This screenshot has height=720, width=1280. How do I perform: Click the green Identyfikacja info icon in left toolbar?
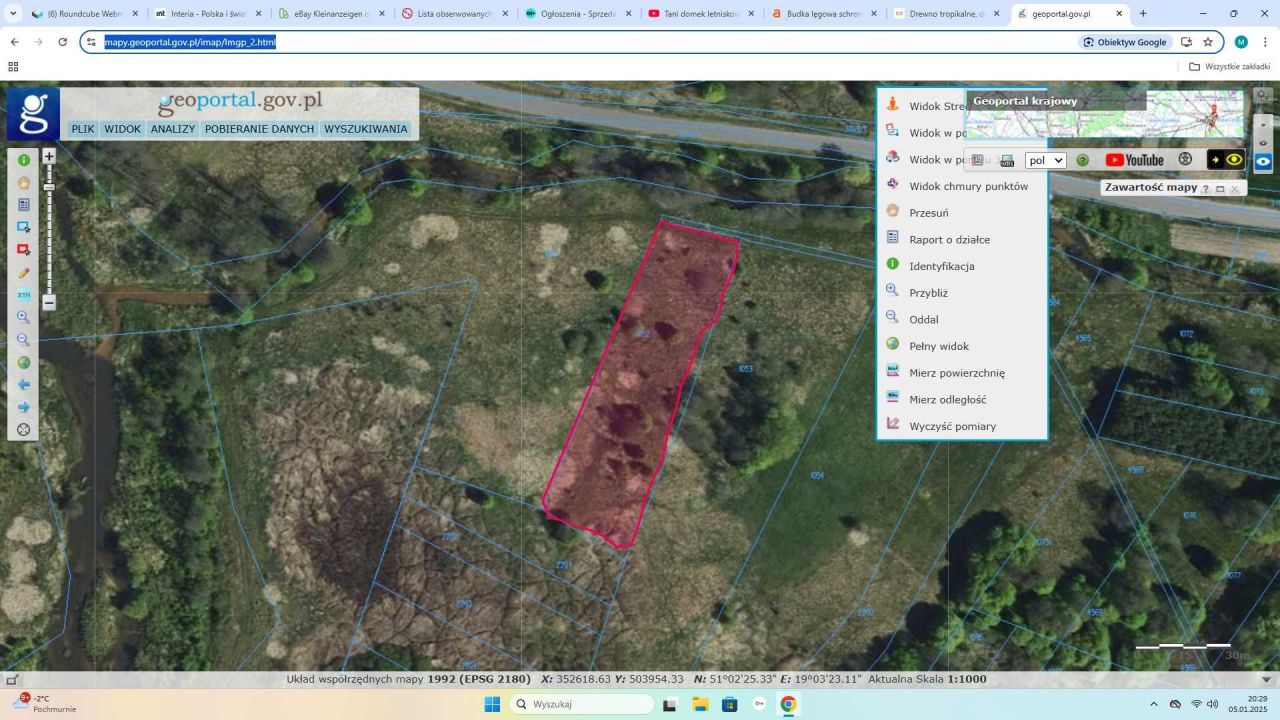tap(24, 160)
